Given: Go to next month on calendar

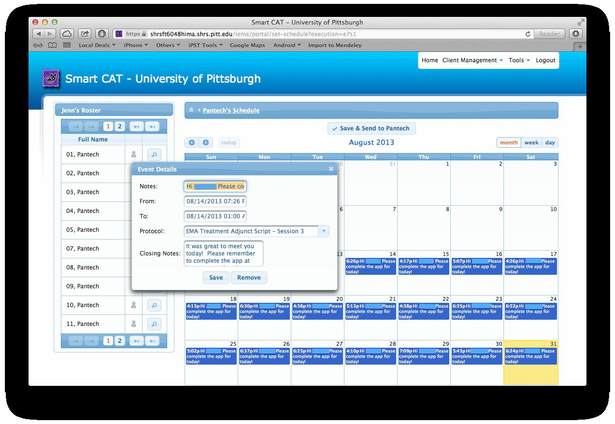Looking at the screenshot, I should tap(206, 142).
